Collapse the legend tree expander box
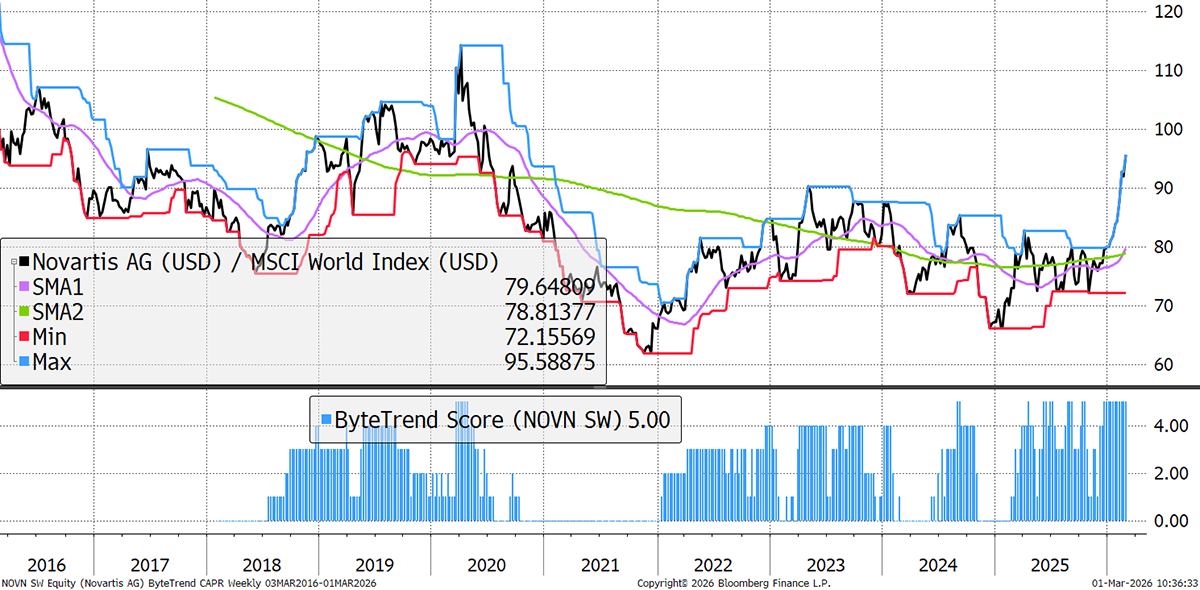The width and height of the screenshot is (1200, 590). point(12,262)
